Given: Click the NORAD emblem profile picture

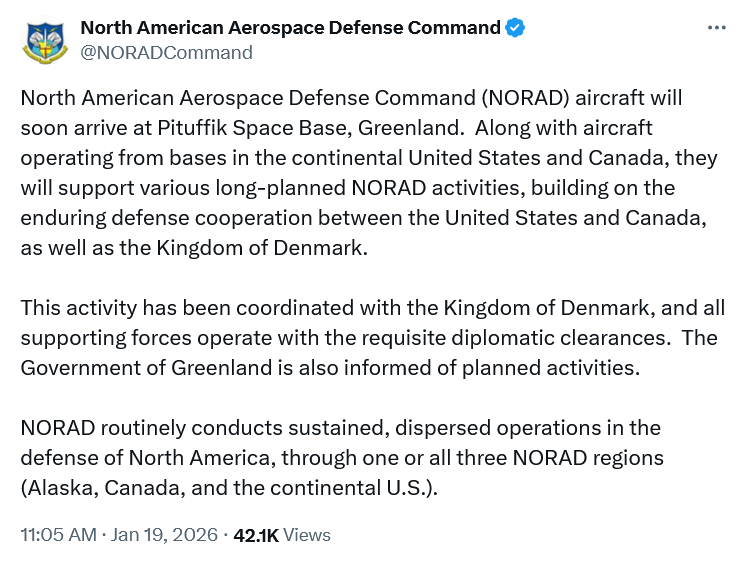Looking at the screenshot, I should click(45, 40).
